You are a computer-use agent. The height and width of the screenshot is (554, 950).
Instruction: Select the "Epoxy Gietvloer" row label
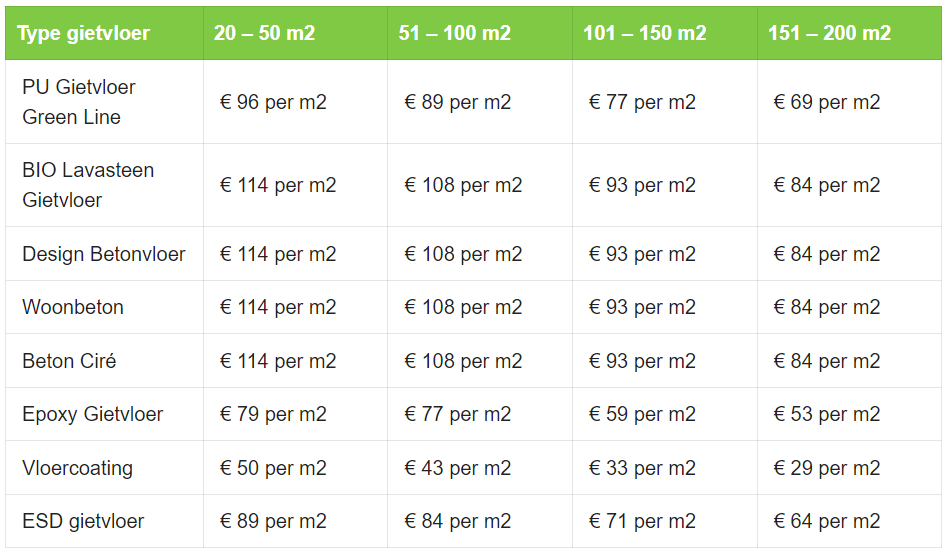click(x=93, y=414)
